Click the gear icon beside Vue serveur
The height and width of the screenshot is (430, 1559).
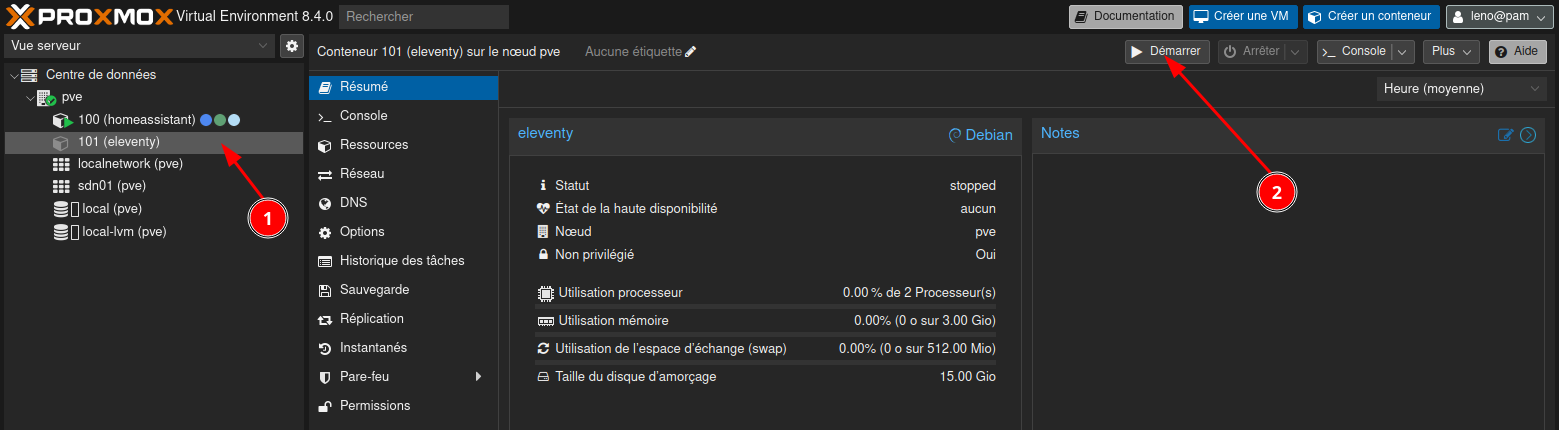[292, 46]
